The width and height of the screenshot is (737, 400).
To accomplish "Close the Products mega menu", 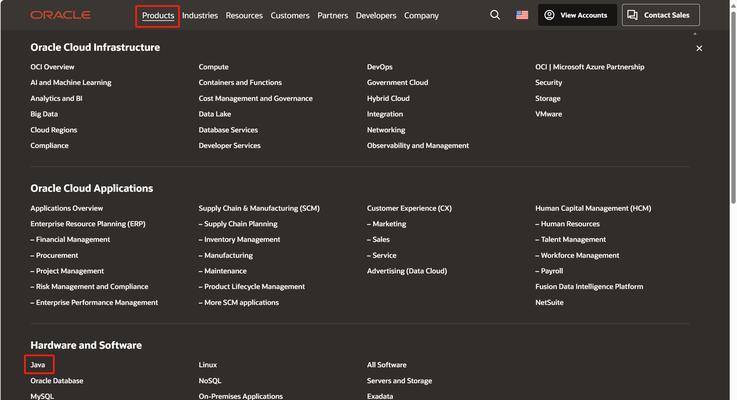I will [699, 48].
